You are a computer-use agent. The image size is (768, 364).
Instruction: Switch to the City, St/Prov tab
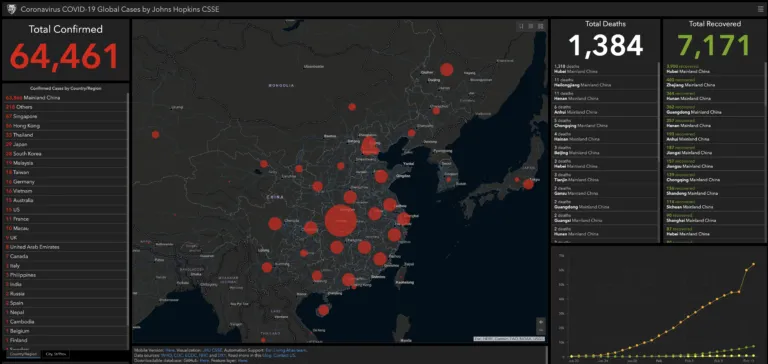point(55,354)
